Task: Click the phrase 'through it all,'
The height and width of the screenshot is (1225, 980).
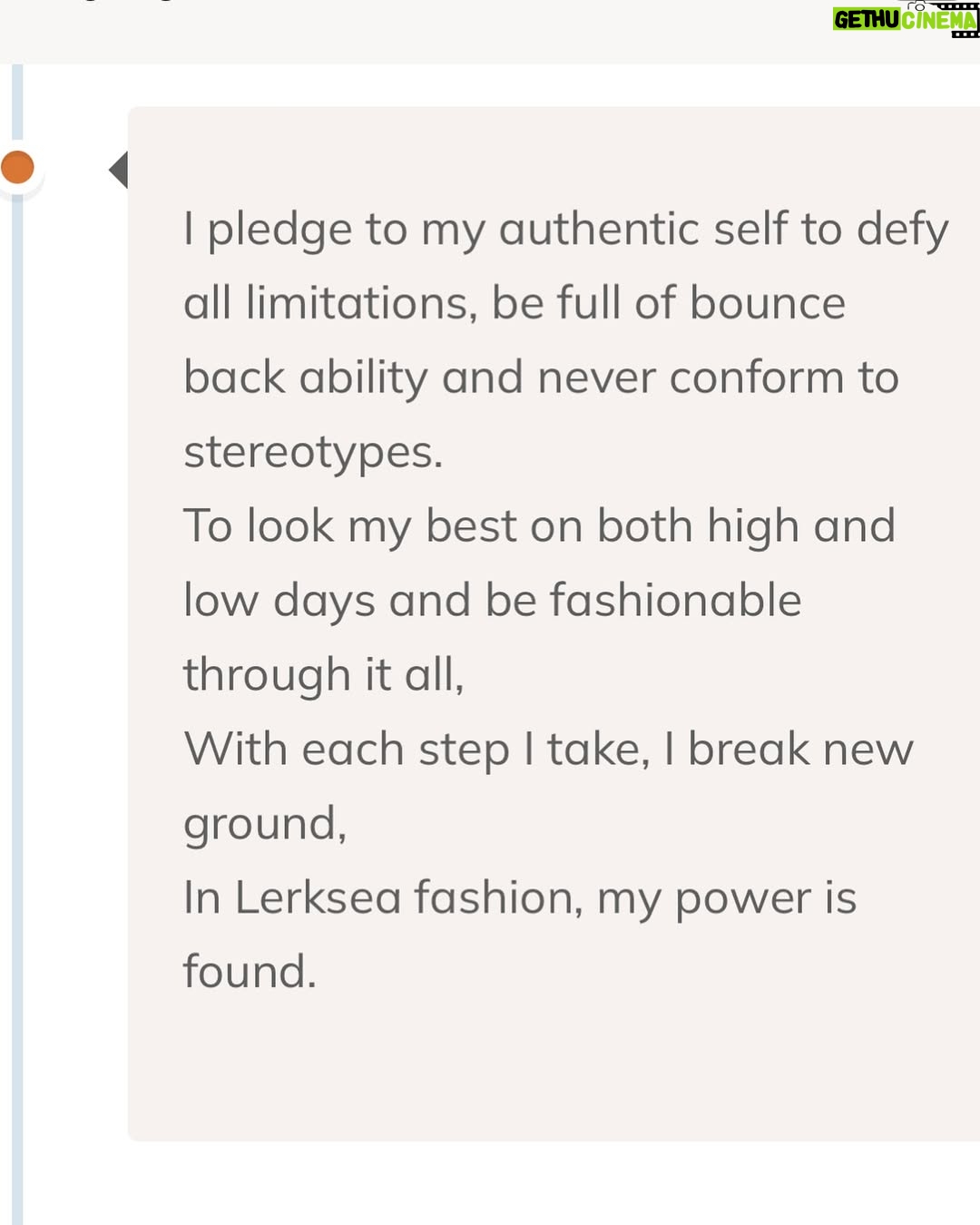Action: click(x=324, y=675)
